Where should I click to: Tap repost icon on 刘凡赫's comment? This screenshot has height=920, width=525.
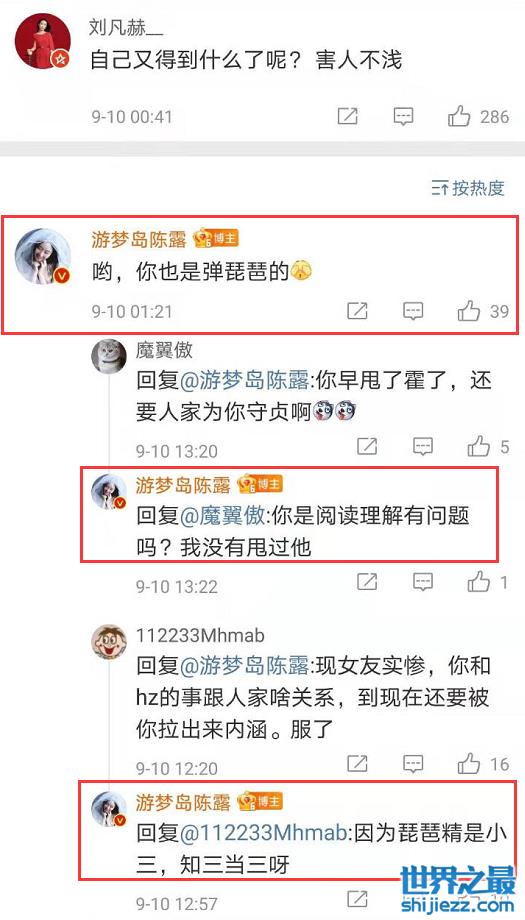click(x=348, y=117)
